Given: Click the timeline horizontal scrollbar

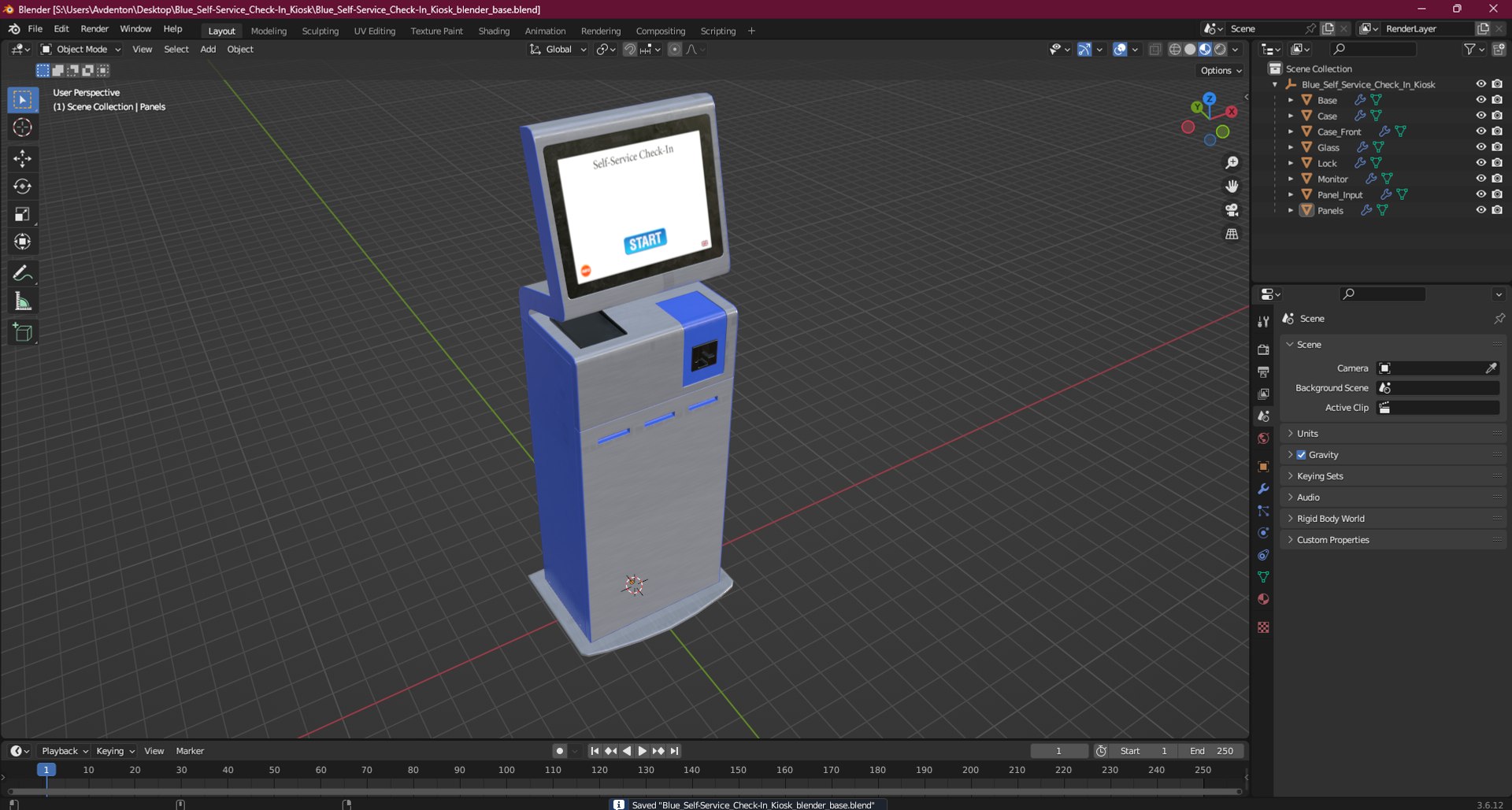Looking at the screenshot, I should click(x=624, y=791).
